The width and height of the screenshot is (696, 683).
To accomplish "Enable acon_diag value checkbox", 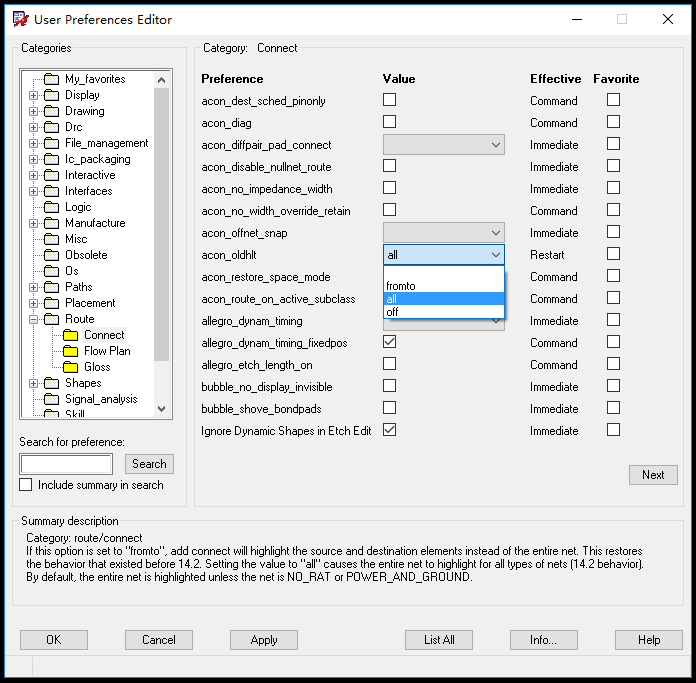I will pyautogui.click(x=389, y=122).
